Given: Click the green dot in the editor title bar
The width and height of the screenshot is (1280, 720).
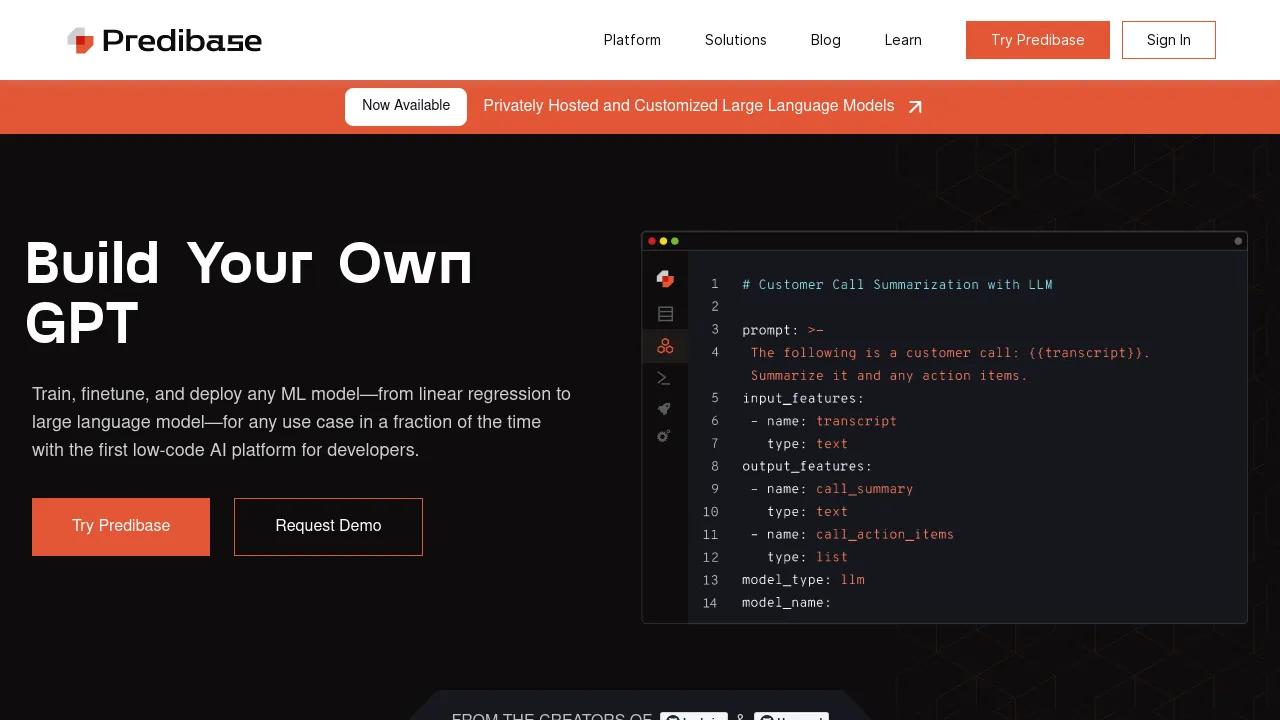Looking at the screenshot, I should coord(675,241).
